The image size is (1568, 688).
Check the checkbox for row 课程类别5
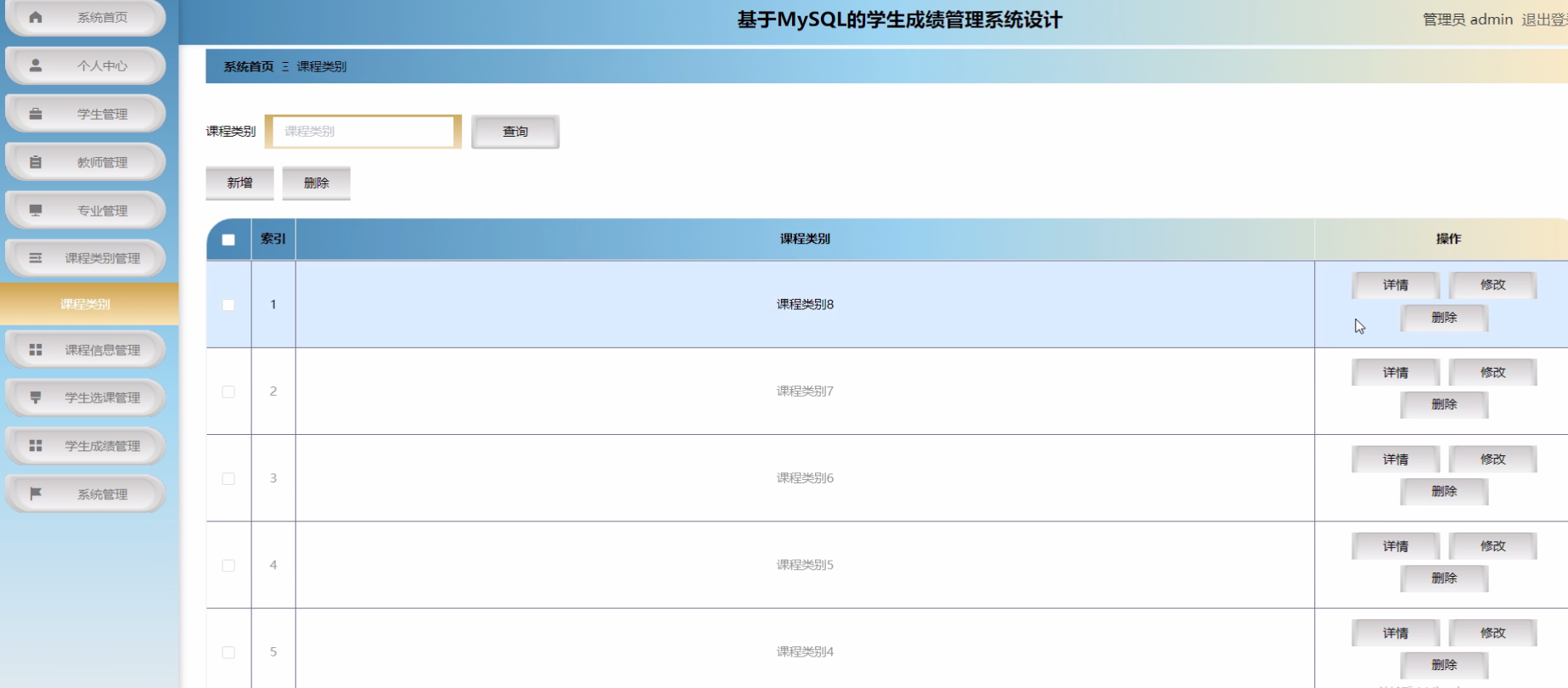[228, 566]
